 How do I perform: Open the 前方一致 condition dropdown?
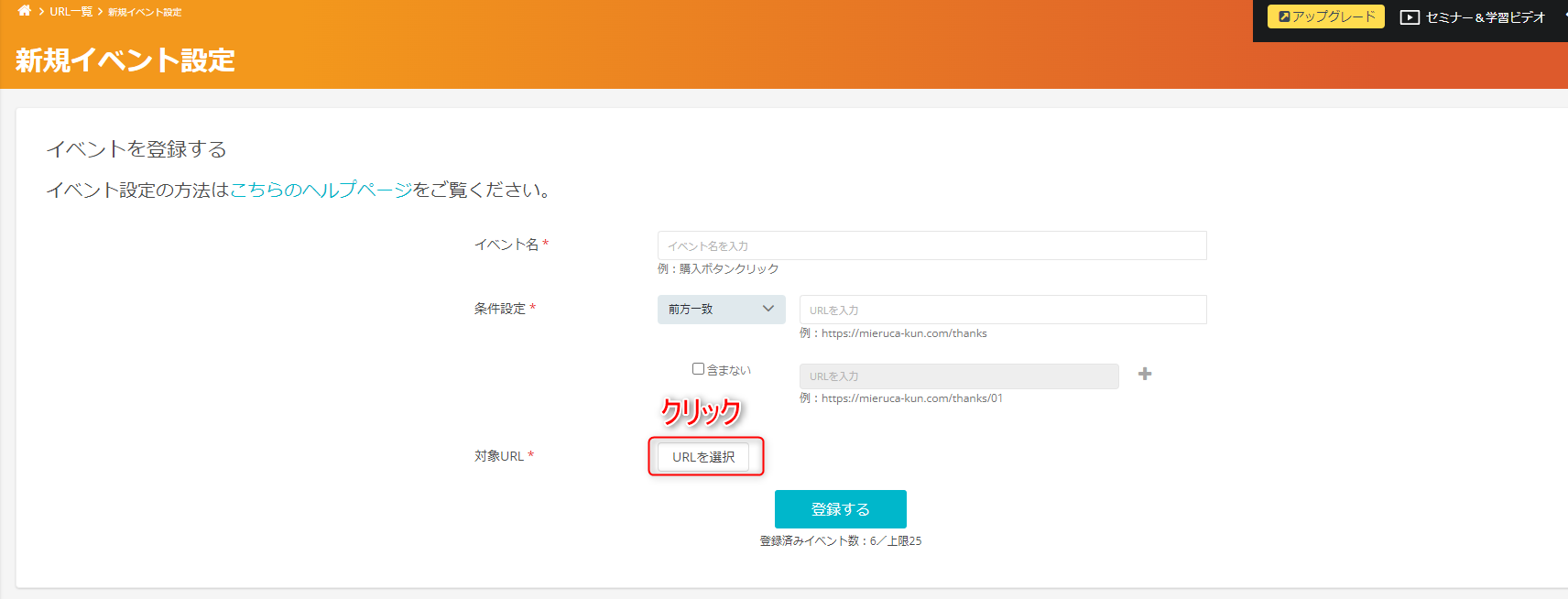pyautogui.click(x=721, y=310)
